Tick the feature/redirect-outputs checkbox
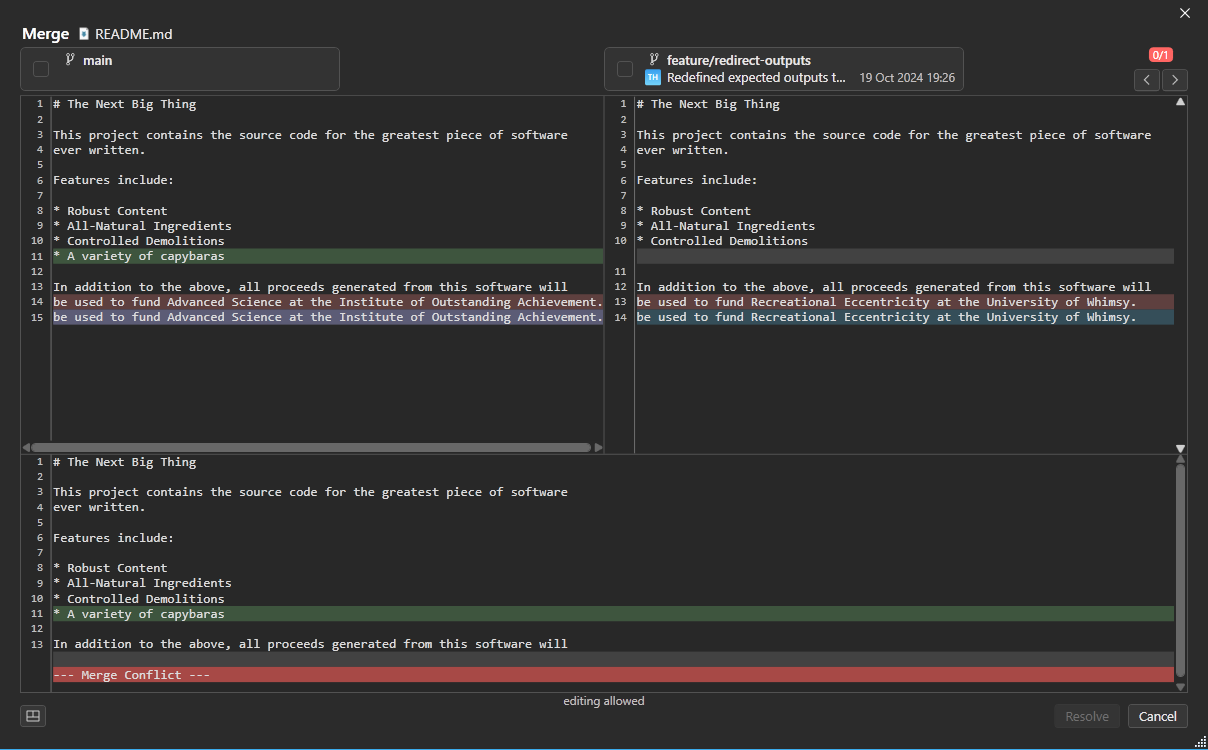The image size is (1208, 750). (625, 69)
